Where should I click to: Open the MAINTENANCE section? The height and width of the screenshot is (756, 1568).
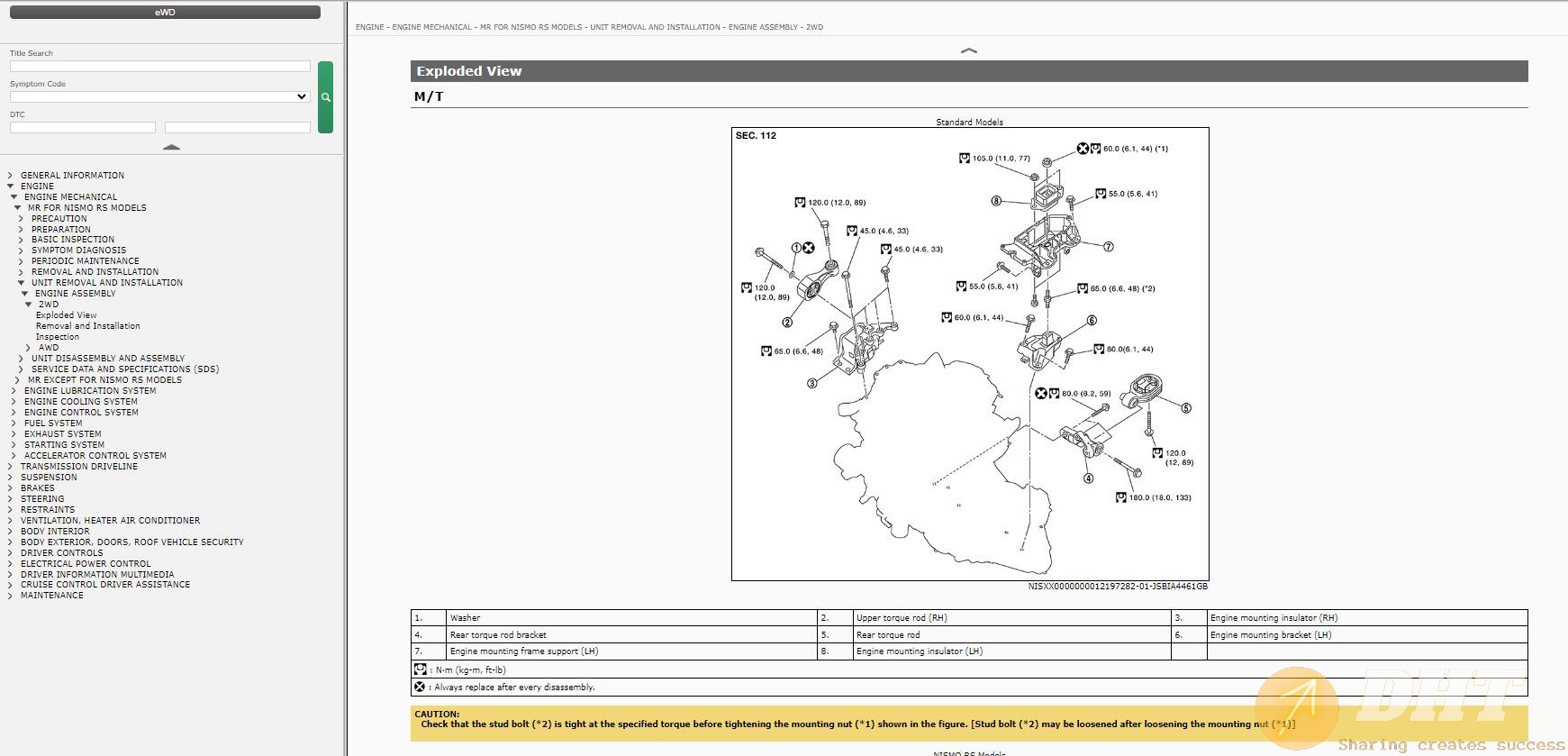pyautogui.click(x=52, y=596)
